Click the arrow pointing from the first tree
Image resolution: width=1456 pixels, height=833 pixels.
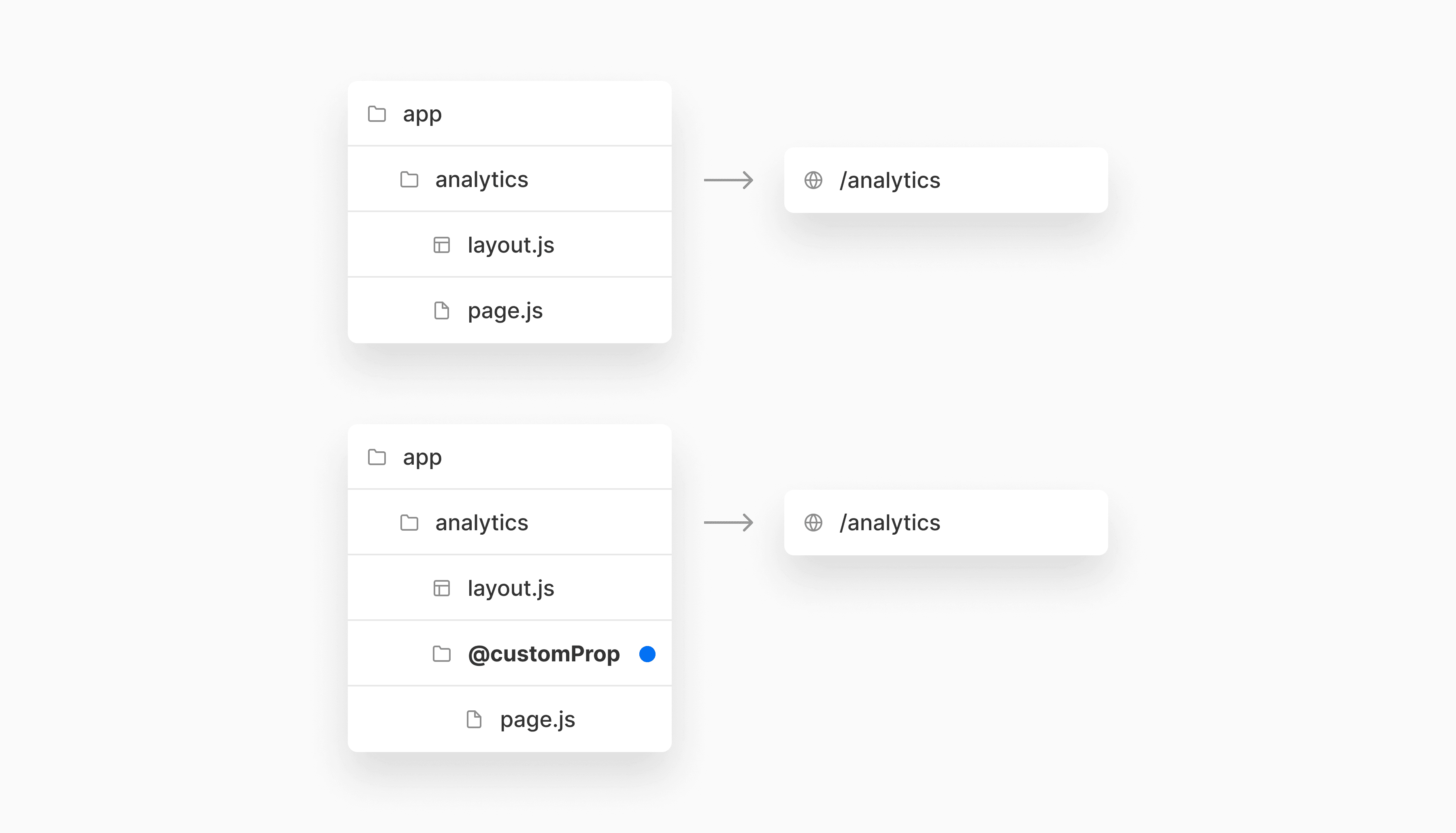click(x=728, y=180)
